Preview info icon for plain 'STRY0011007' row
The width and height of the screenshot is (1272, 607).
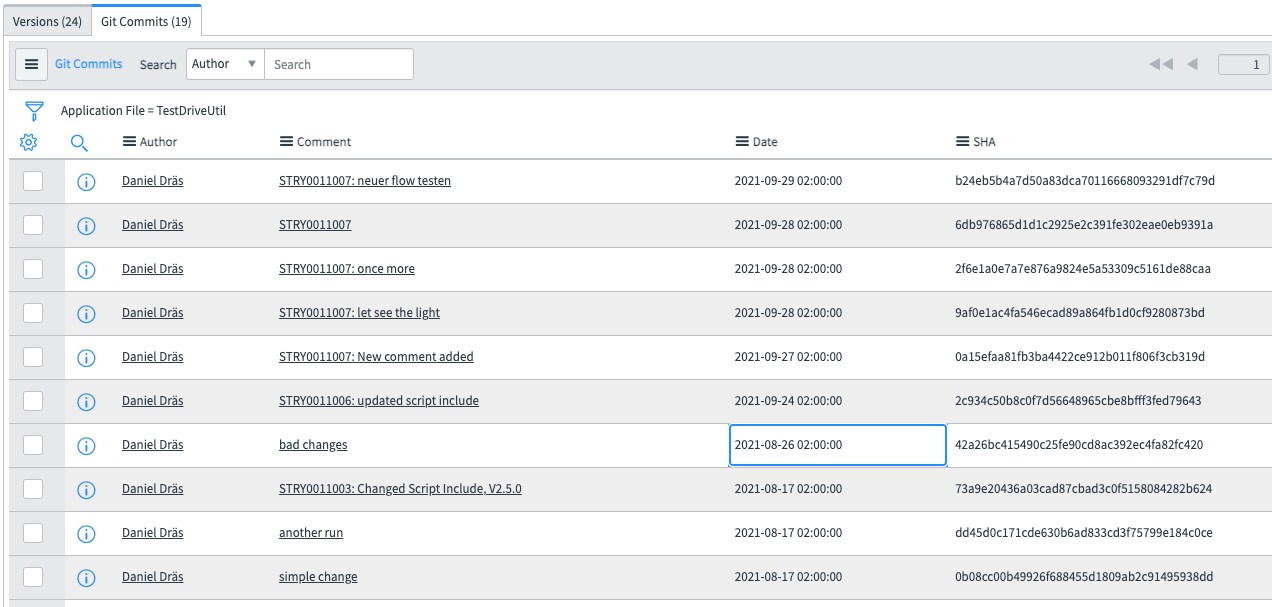(86, 226)
